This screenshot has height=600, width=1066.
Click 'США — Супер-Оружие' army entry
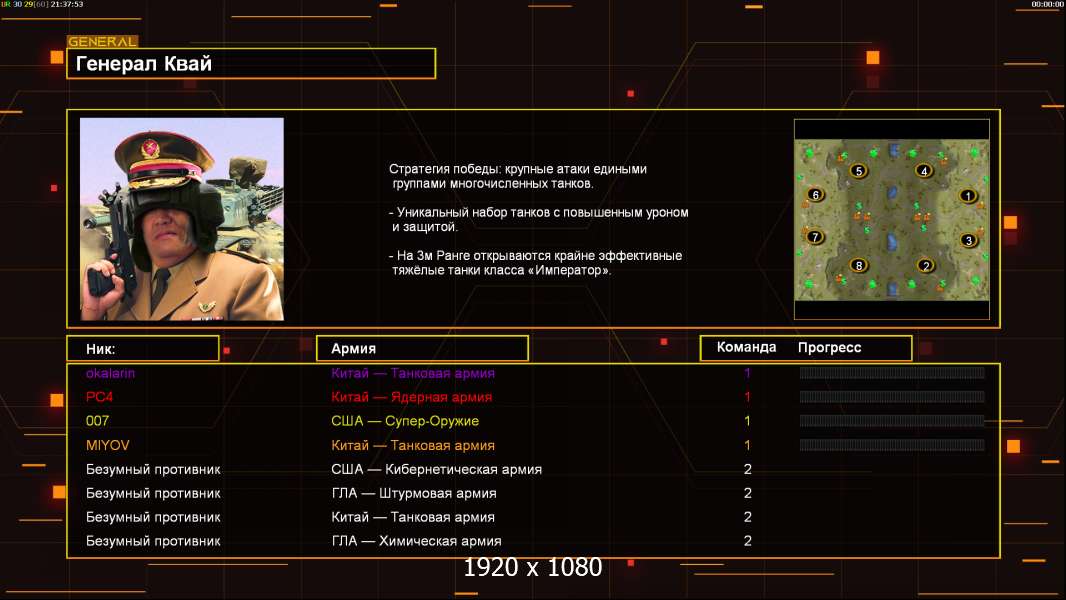pyautogui.click(x=405, y=421)
